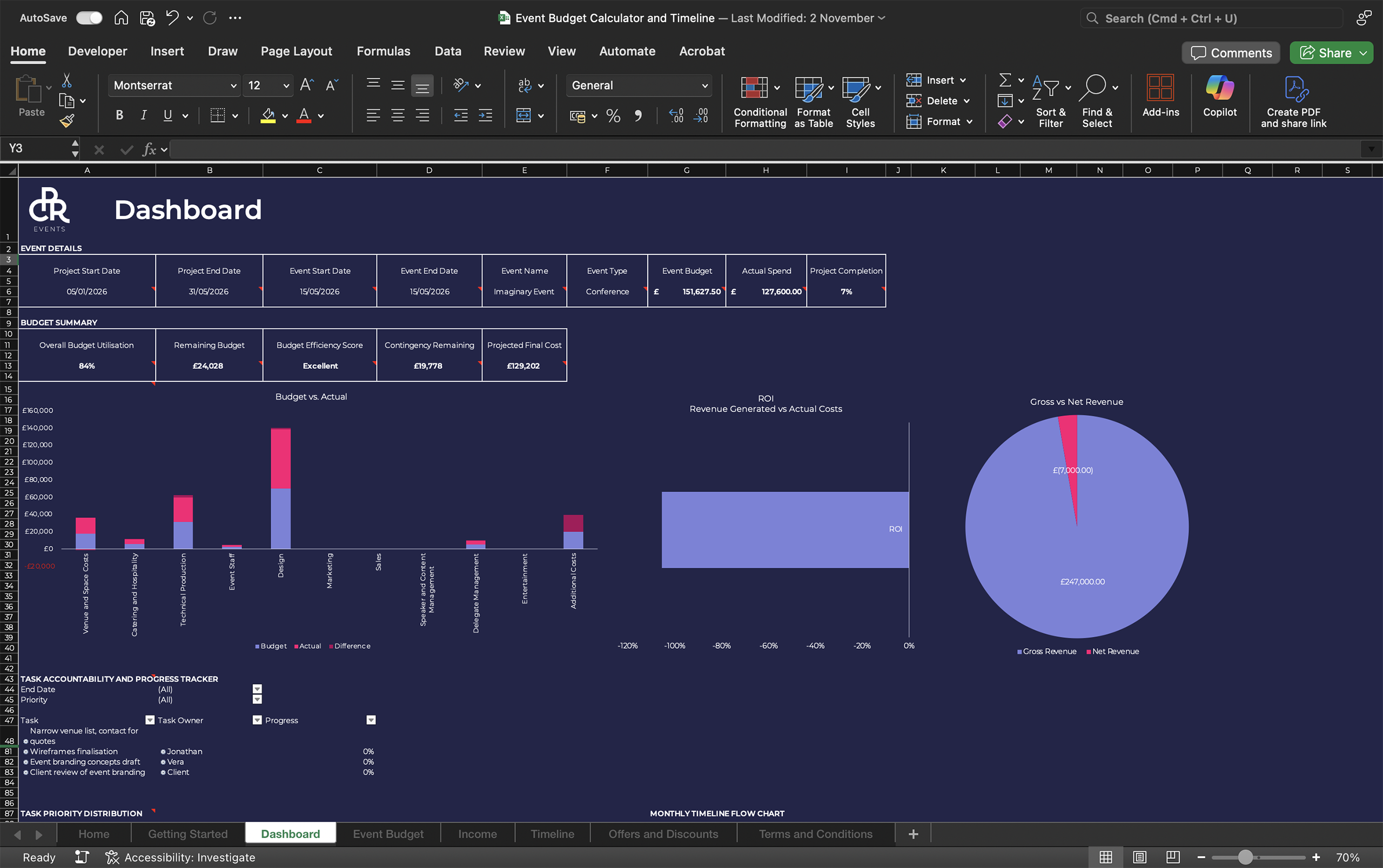Switch to the Event Budget sheet tab
Viewport: 1383px width, 868px height.
click(388, 833)
